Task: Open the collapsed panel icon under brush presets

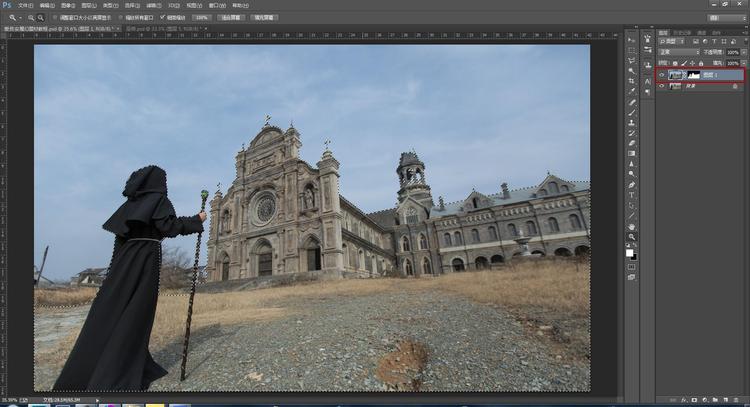Action: pos(648,50)
